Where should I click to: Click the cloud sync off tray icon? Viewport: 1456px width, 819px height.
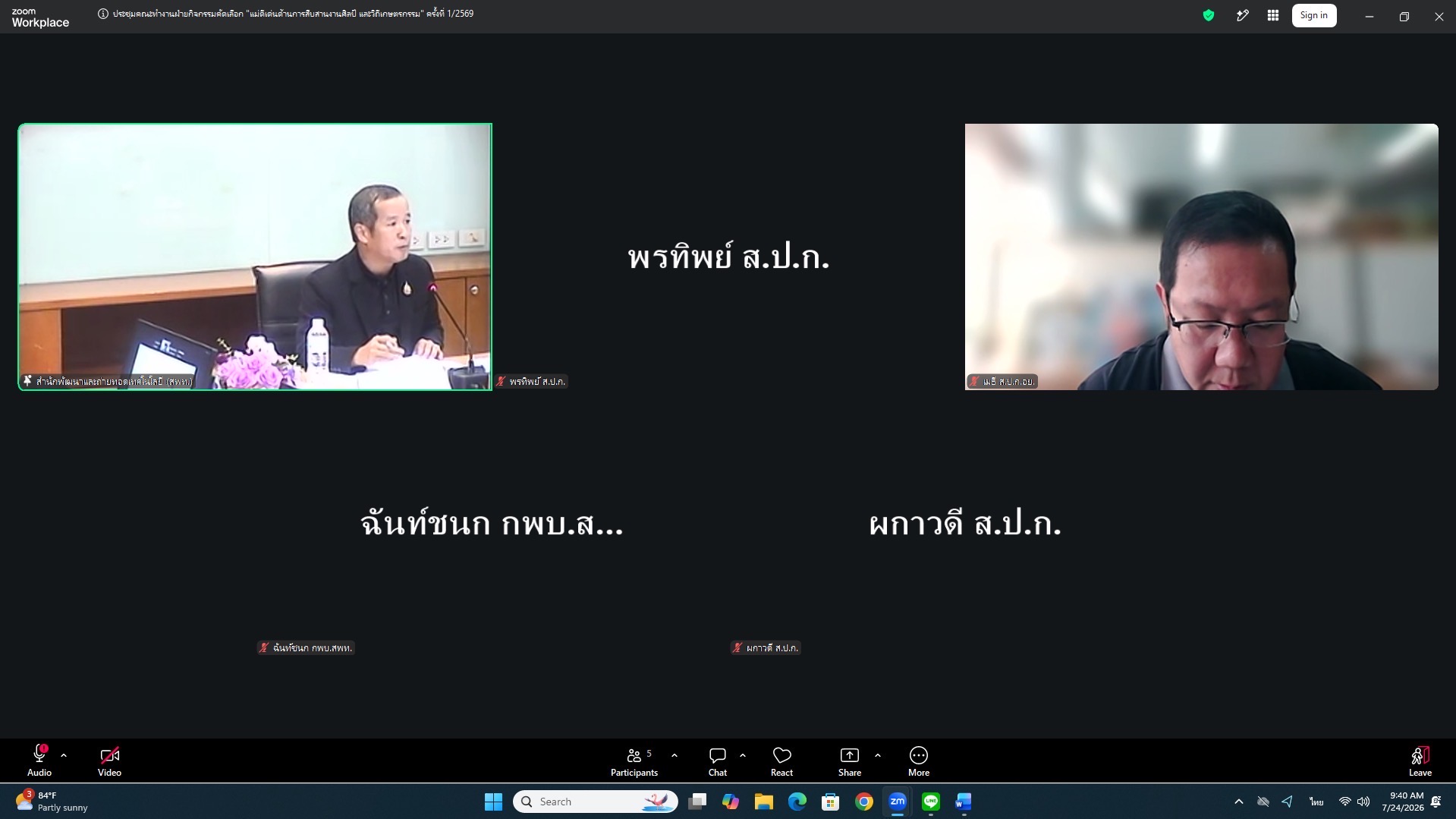(1263, 802)
